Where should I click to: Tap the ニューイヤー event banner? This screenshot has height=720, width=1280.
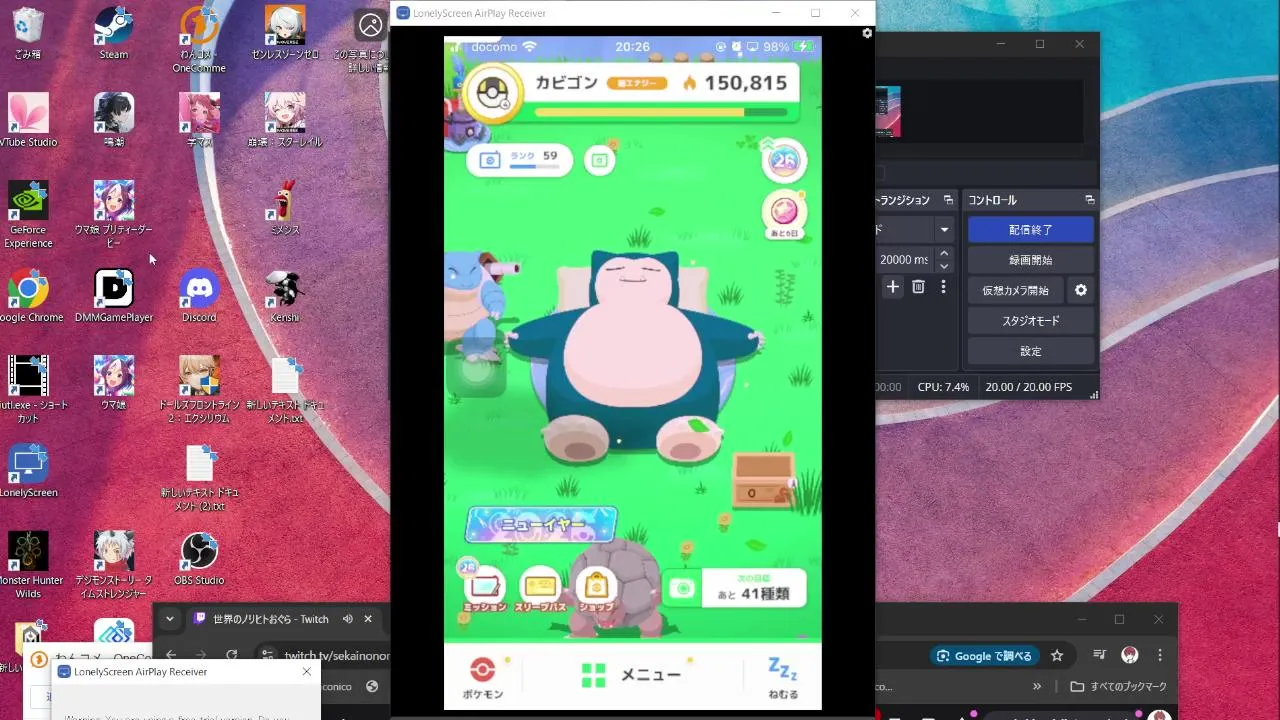pyautogui.click(x=541, y=524)
